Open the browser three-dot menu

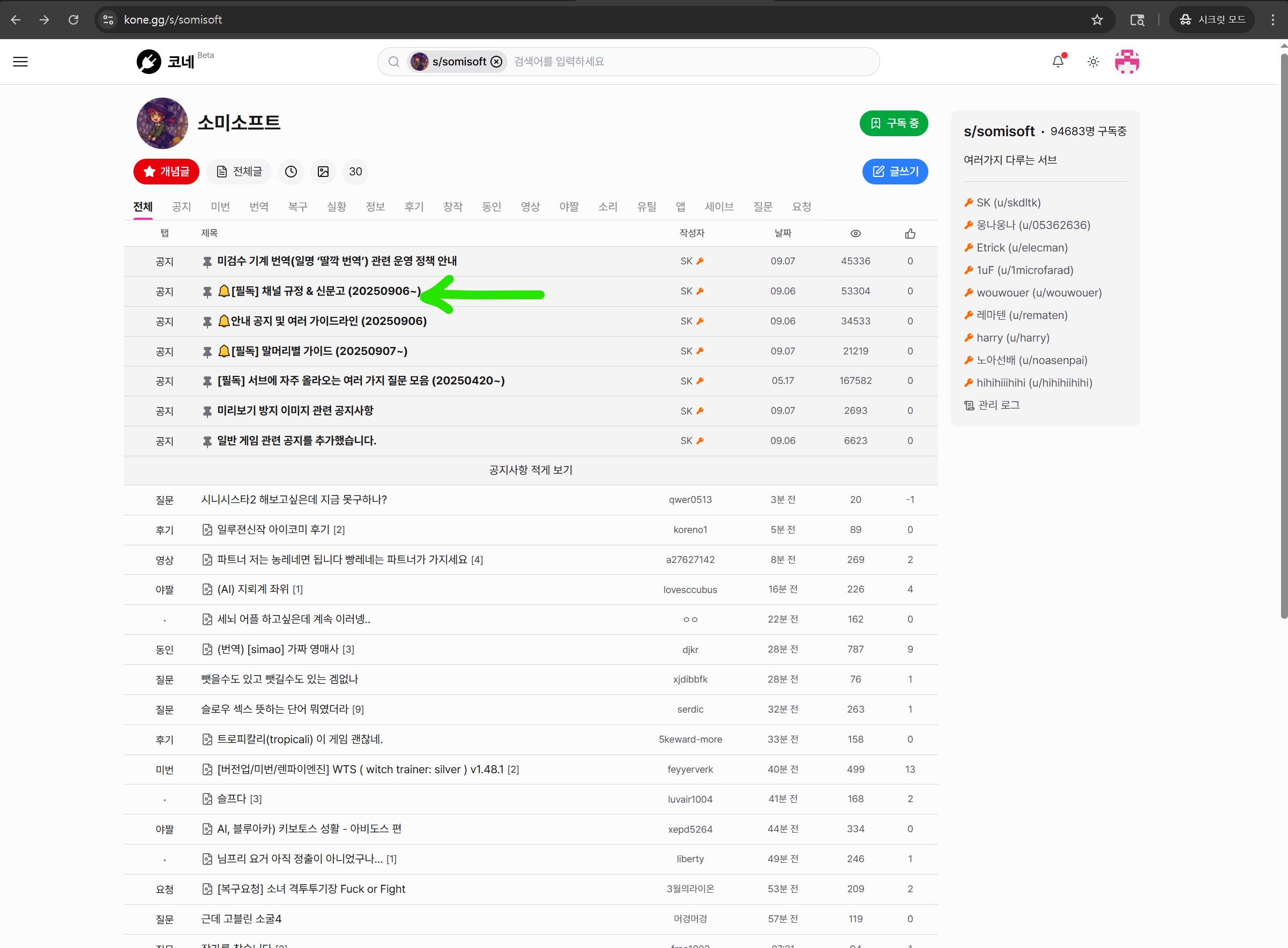click(x=1272, y=19)
